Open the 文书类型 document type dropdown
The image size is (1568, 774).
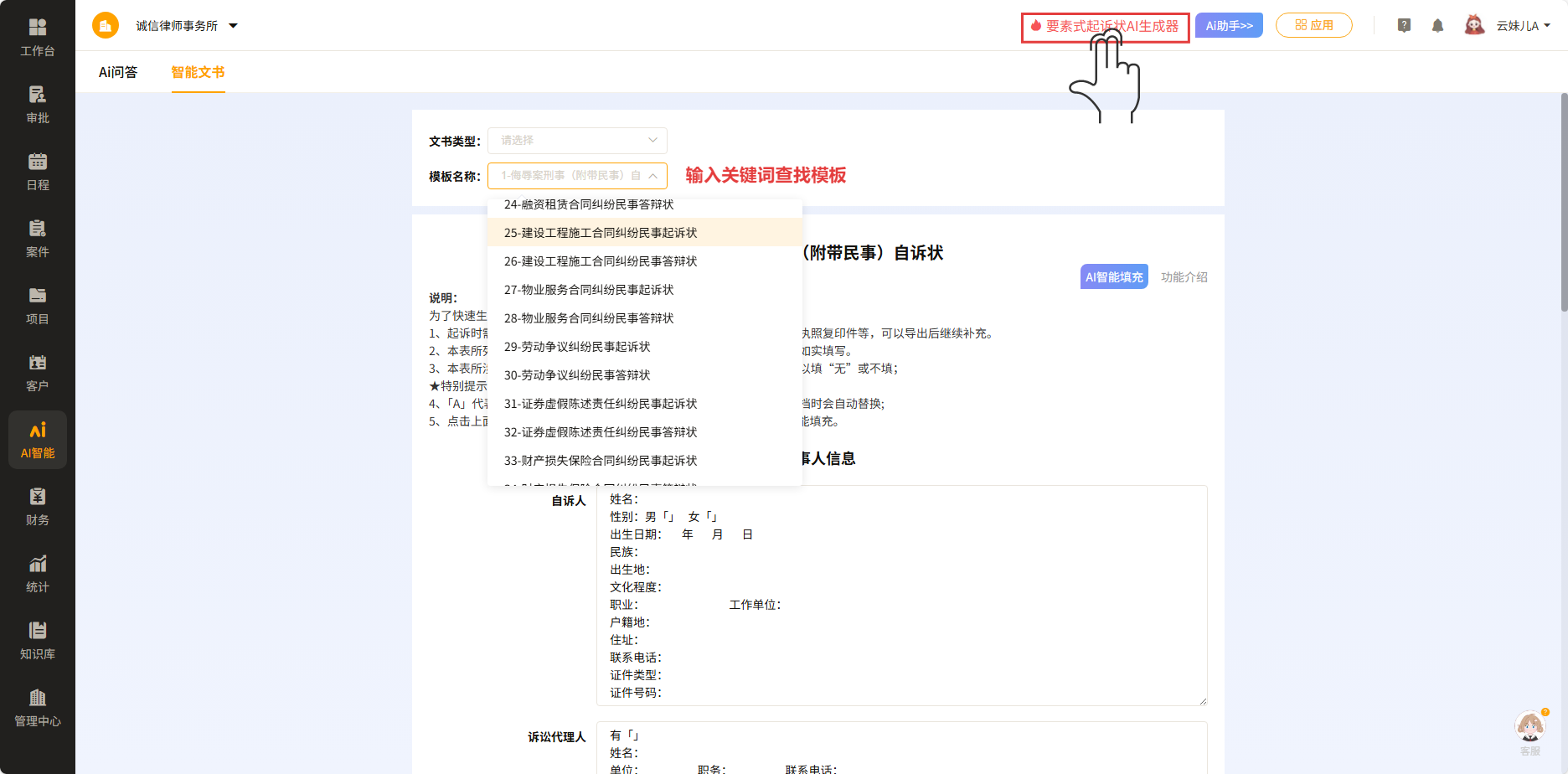pos(577,140)
